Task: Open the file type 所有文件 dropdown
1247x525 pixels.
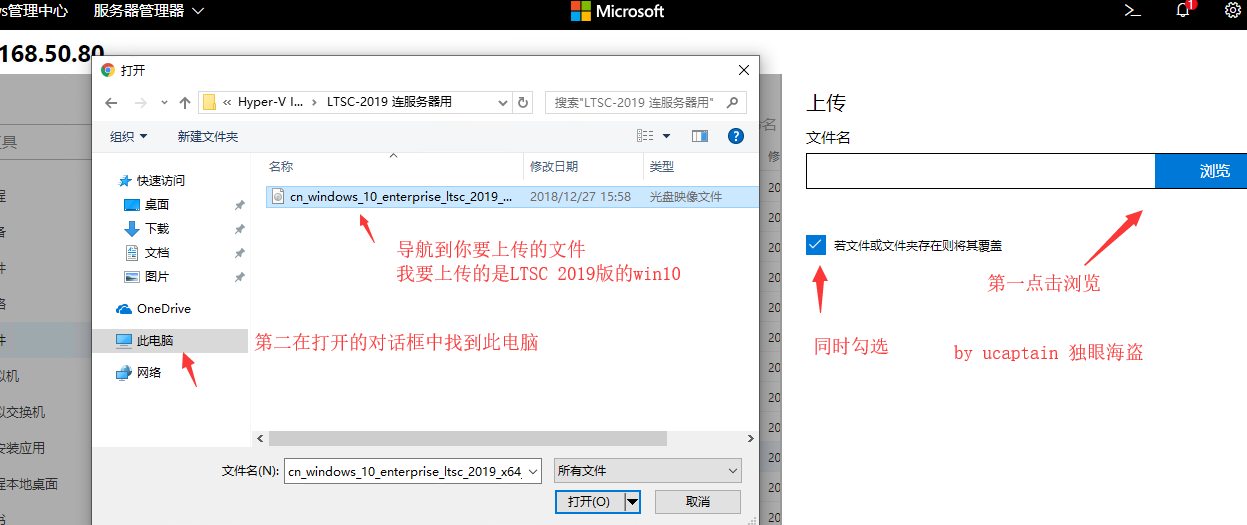Action: tap(647, 471)
